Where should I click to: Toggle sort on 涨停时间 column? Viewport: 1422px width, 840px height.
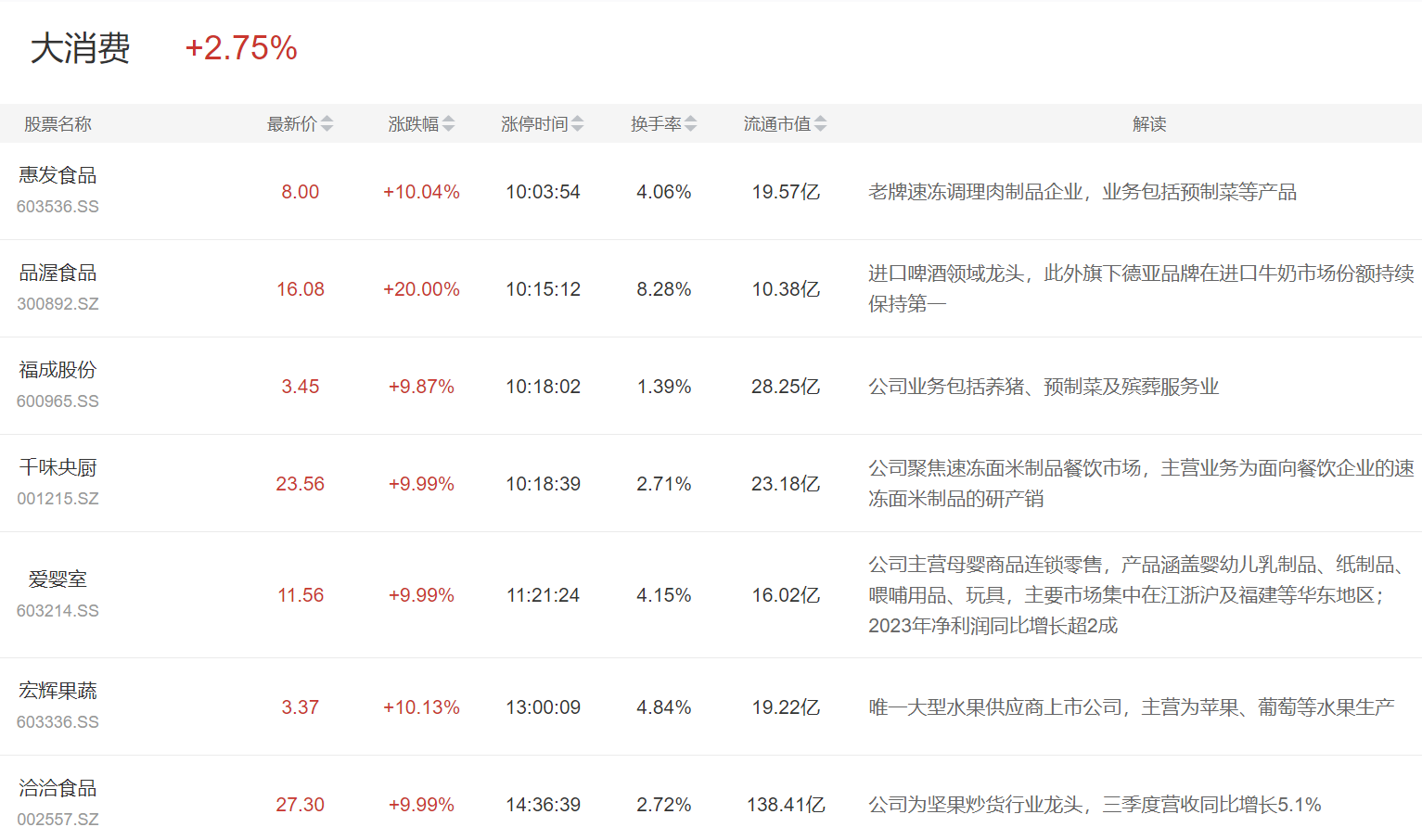point(577,124)
